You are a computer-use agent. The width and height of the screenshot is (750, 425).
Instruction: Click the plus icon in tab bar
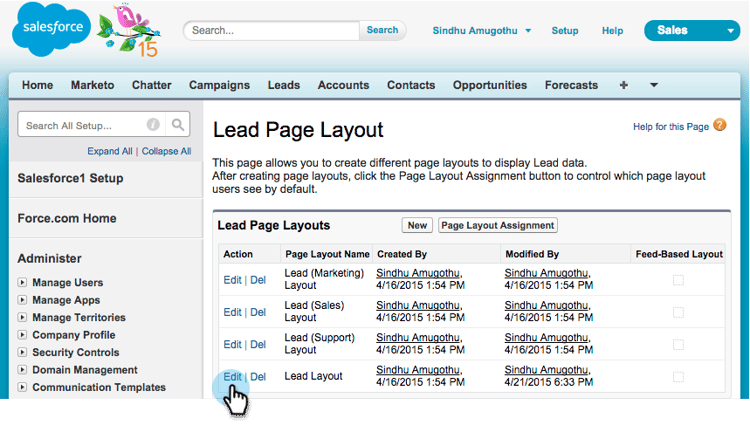pyautogui.click(x=624, y=85)
